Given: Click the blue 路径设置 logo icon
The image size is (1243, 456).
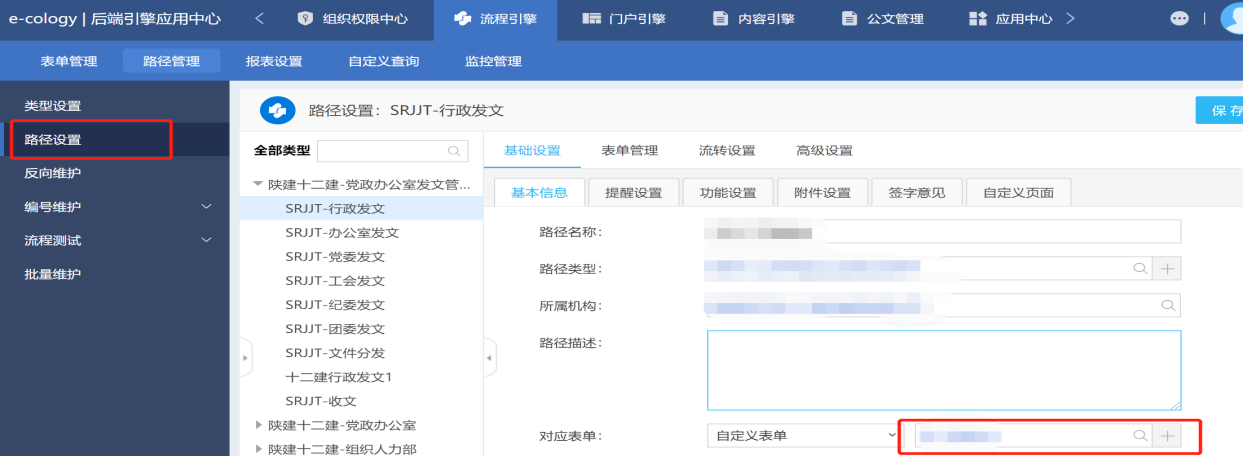Looking at the screenshot, I should click(x=277, y=110).
